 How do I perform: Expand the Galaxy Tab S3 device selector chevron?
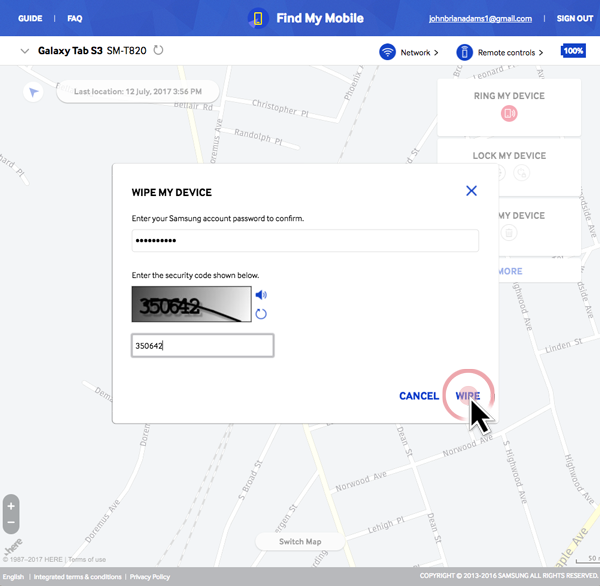(x=24, y=51)
